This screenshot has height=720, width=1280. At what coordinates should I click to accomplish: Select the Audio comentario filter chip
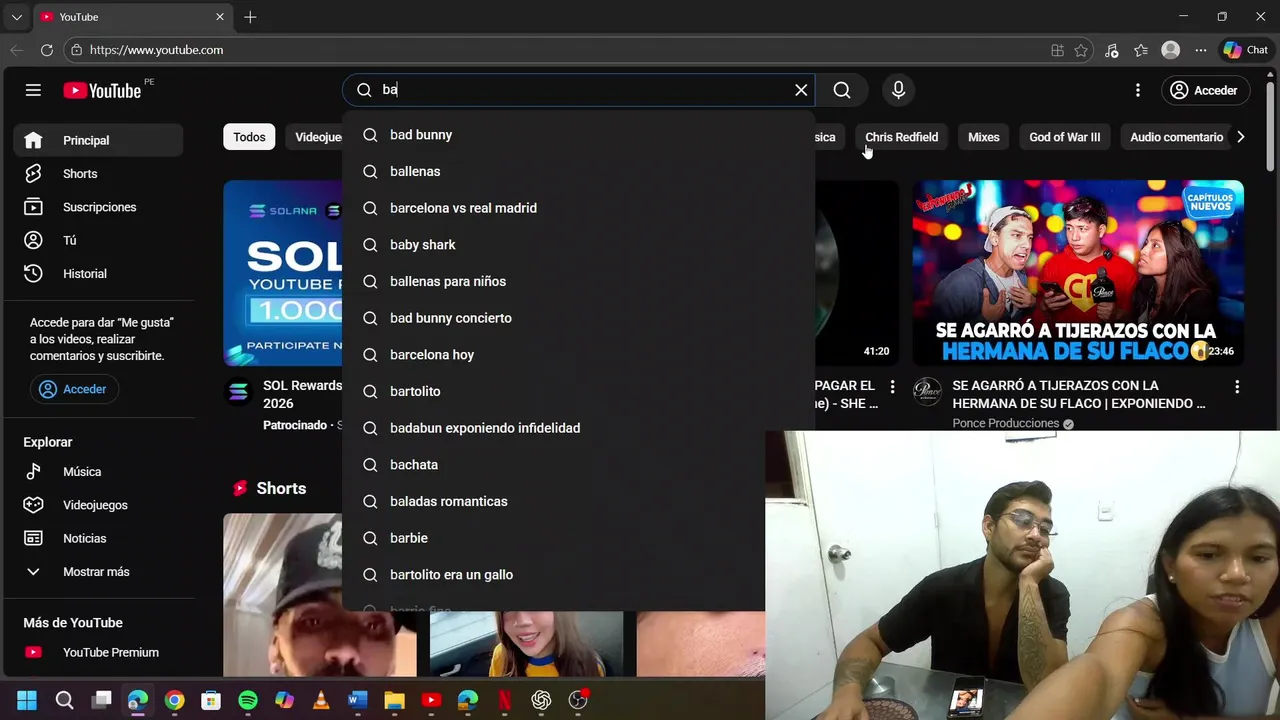[x=1176, y=137]
